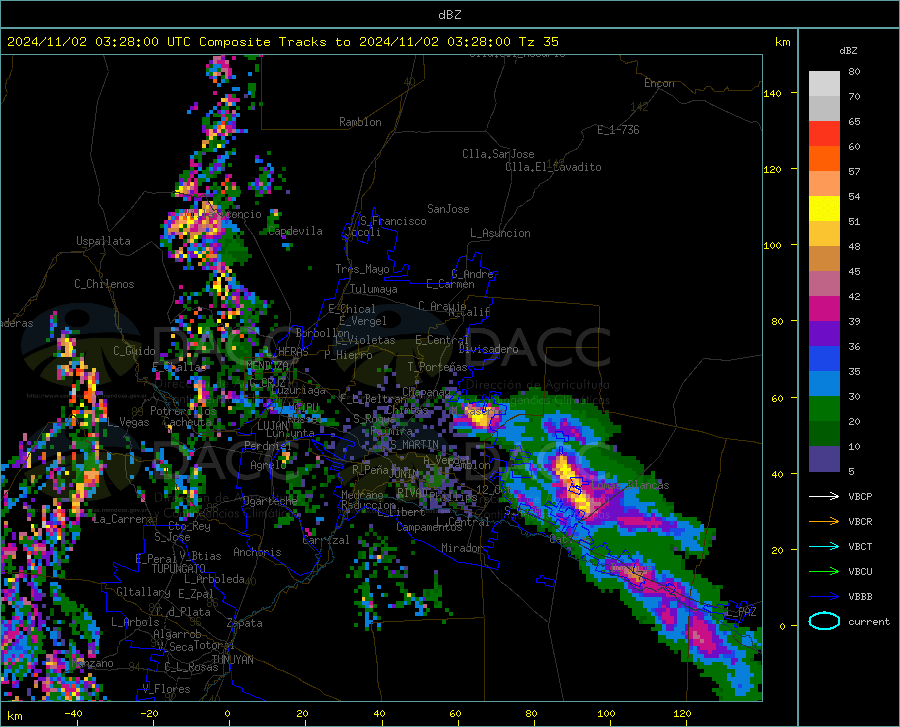Image resolution: width=900 pixels, height=727 pixels.
Task: Click the 'Composite Tracks to' header text
Action: [274, 42]
